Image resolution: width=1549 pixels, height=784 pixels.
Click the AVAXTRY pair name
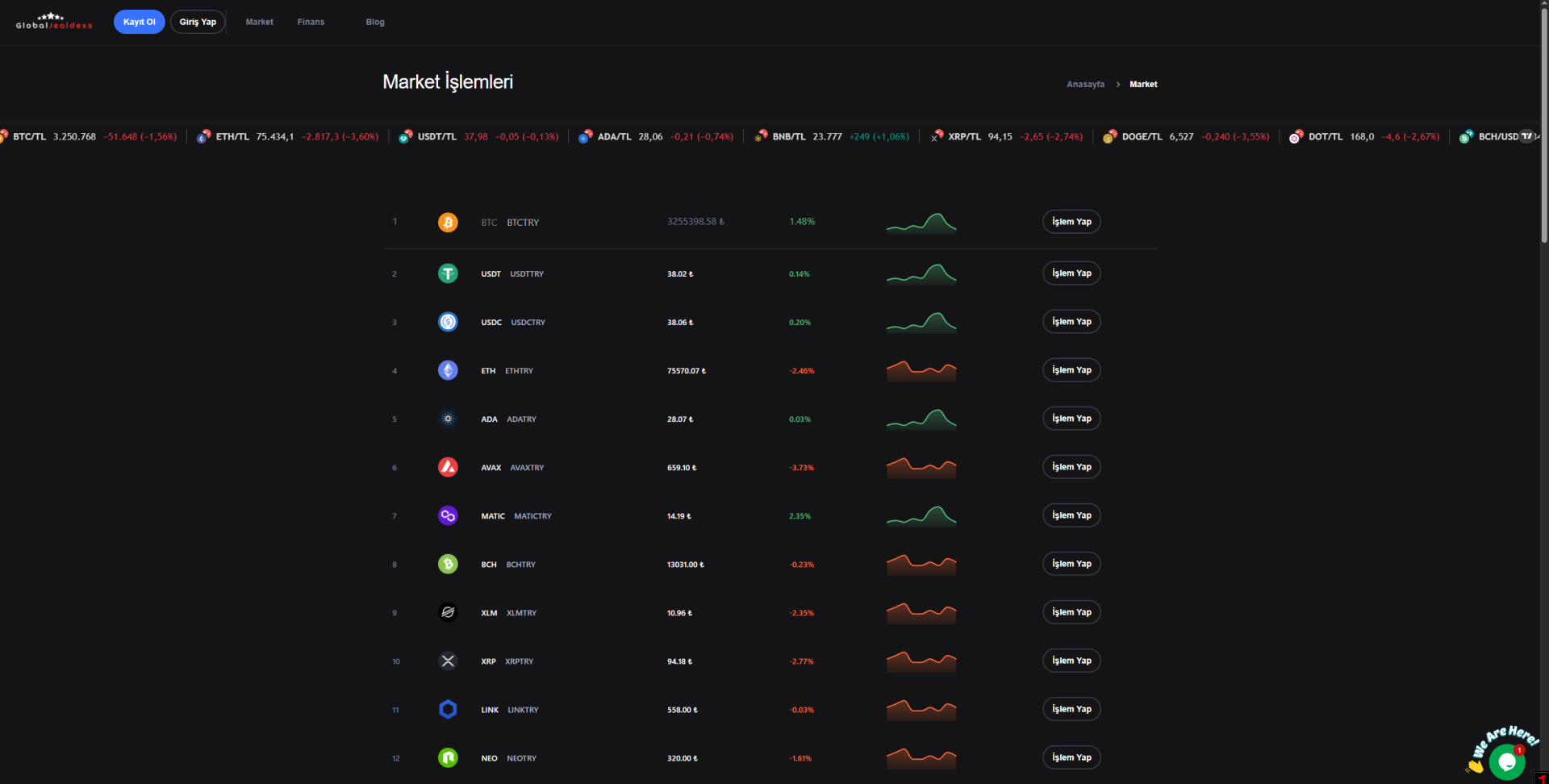pyautogui.click(x=527, y=468)
